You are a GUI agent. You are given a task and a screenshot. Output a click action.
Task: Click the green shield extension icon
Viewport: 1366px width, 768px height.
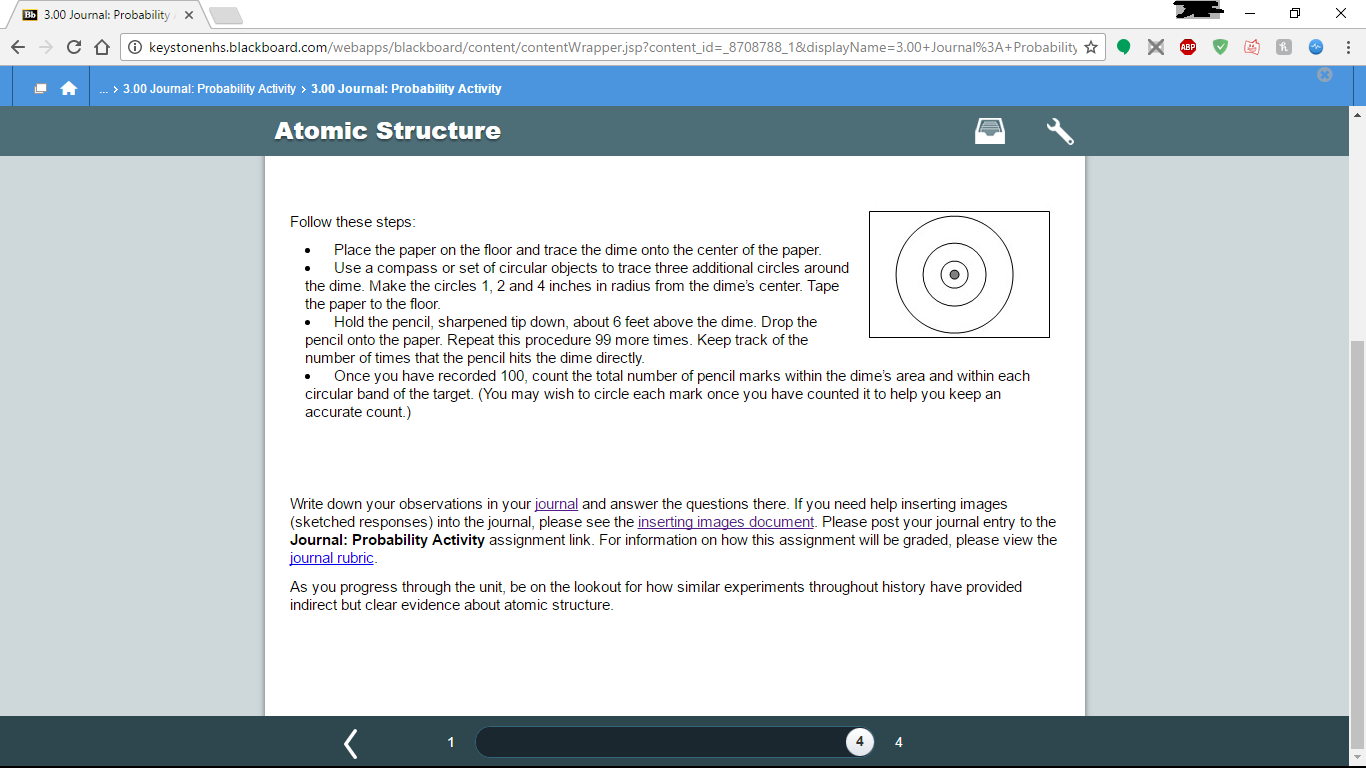pyautogui.click(x=1221, y=47)
